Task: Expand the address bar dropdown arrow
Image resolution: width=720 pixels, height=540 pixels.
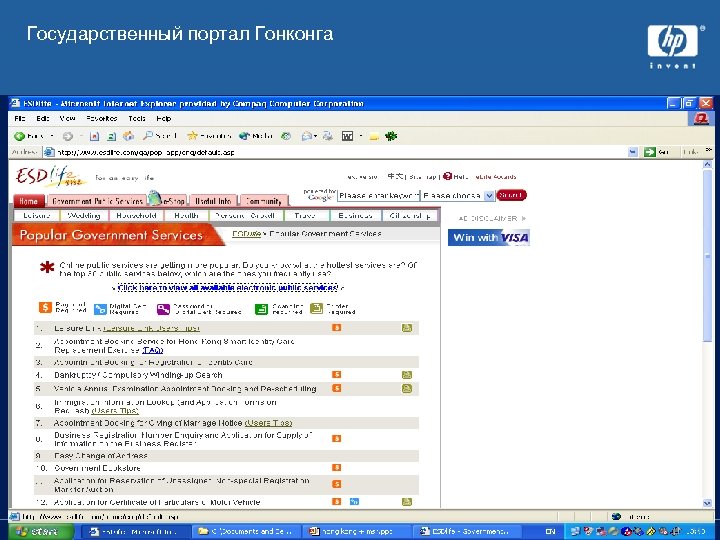Action: point(633,152)
